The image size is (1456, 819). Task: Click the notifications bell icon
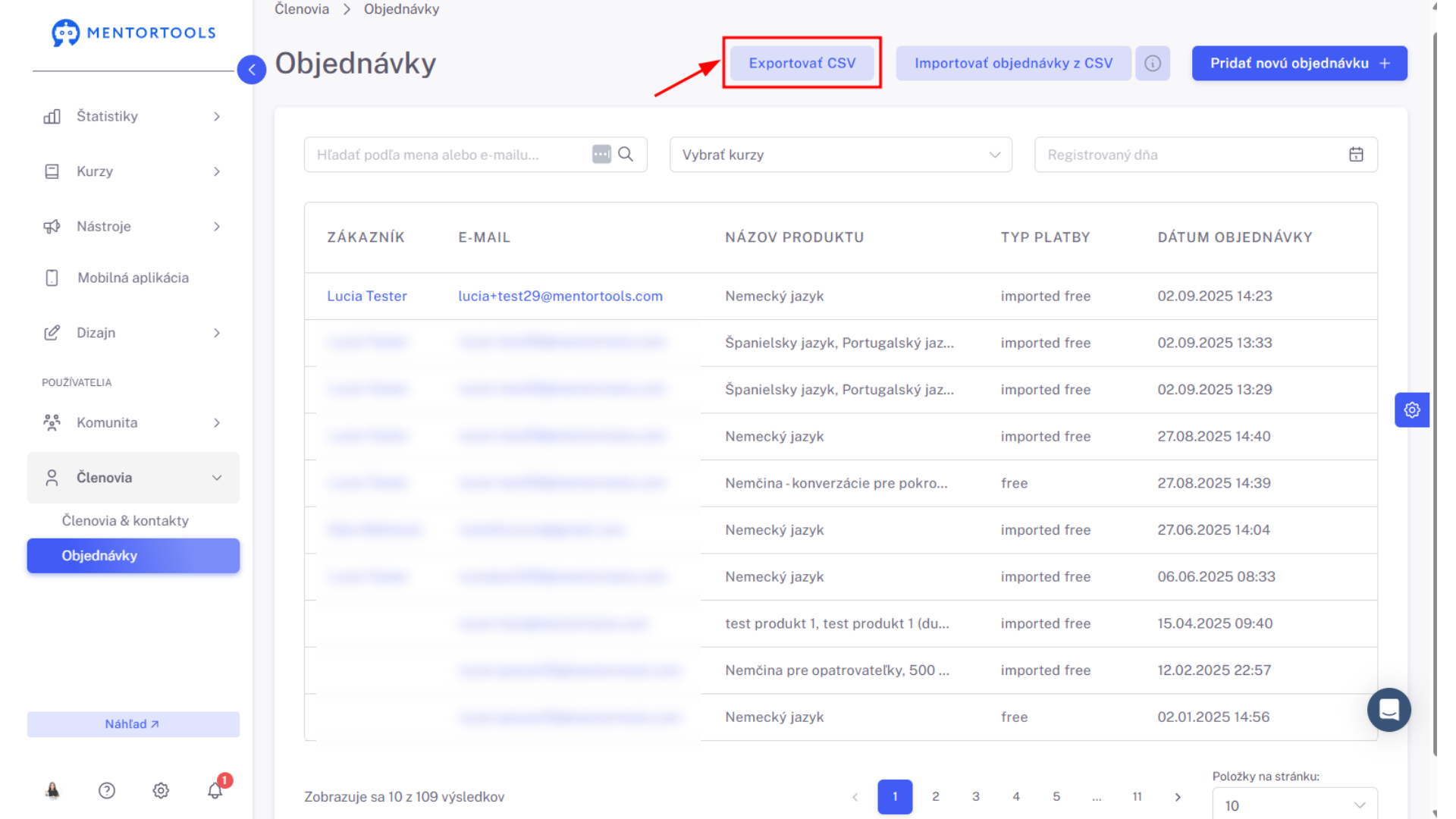(x=215, y=790)
